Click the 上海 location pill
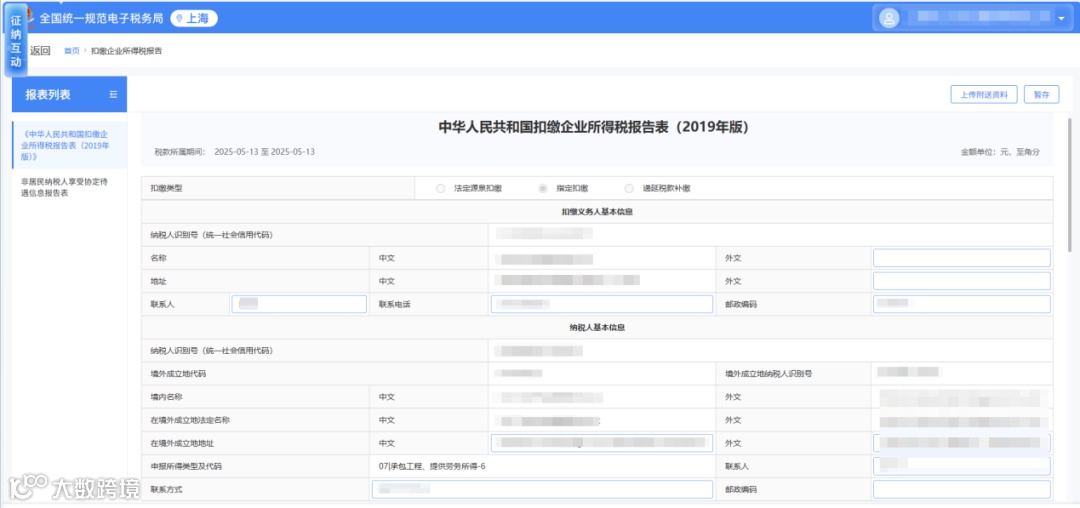1080x508 pixels. point(194,19)
